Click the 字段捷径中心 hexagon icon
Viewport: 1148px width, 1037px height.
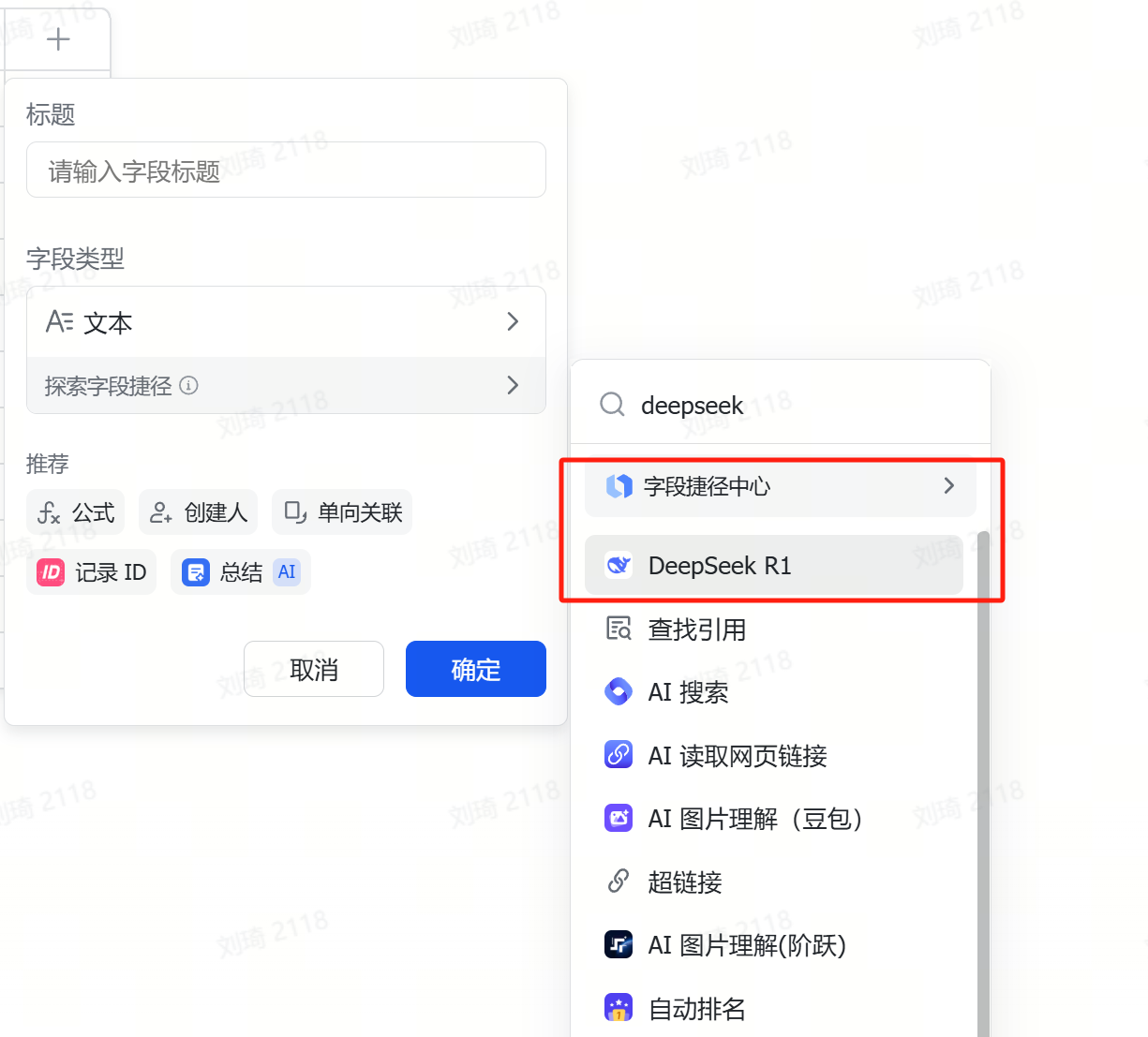coord(619,486)
